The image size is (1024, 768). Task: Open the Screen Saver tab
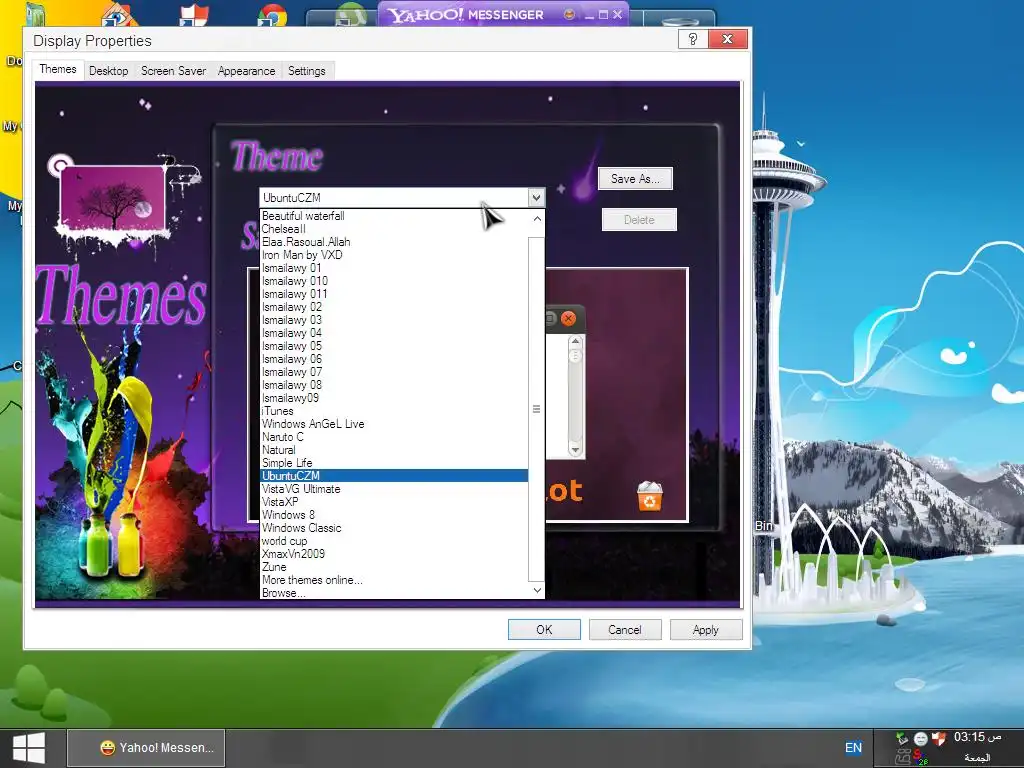(x=173, y=71)
